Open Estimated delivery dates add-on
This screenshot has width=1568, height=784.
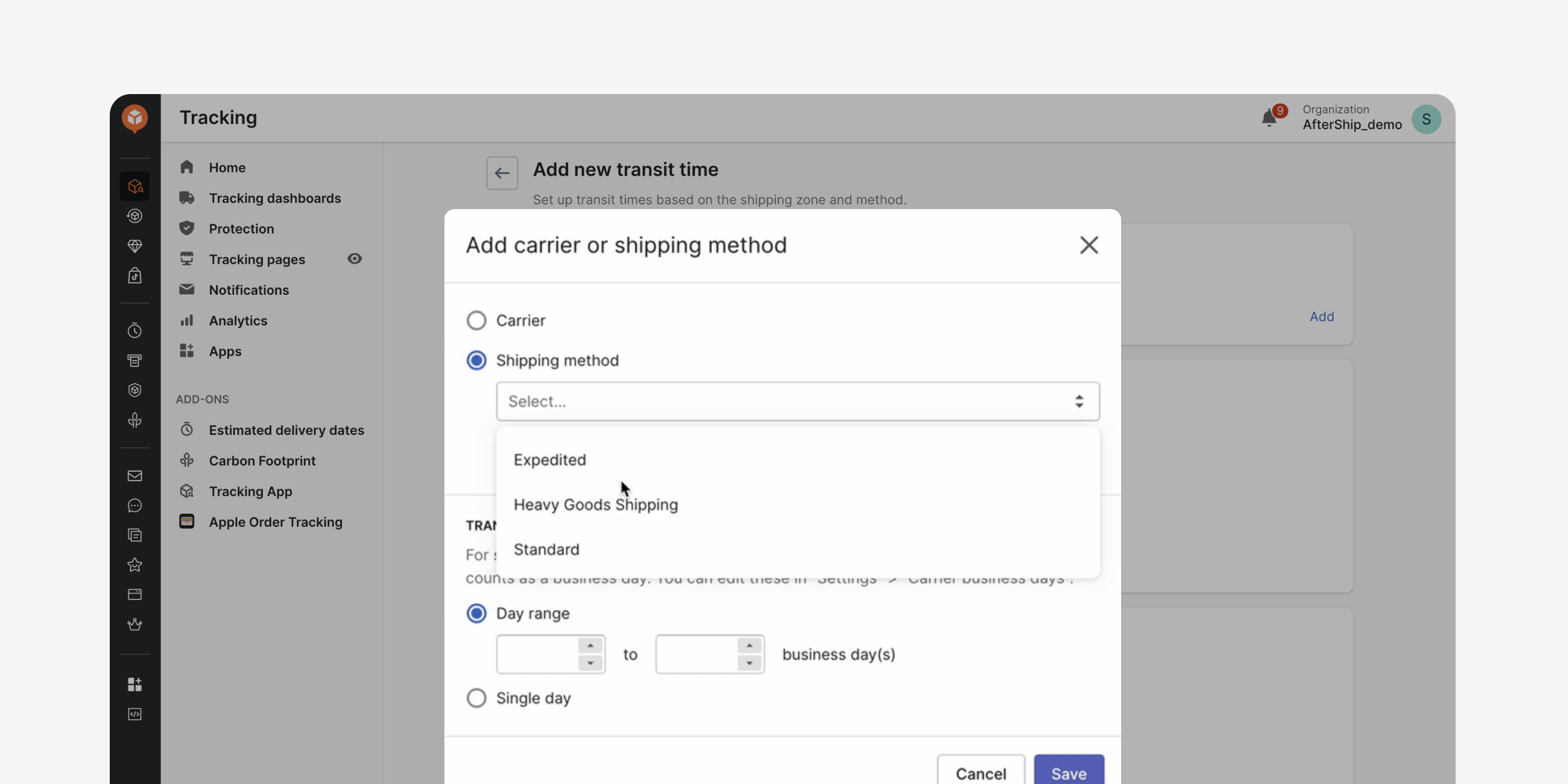[x=286, y=430]
